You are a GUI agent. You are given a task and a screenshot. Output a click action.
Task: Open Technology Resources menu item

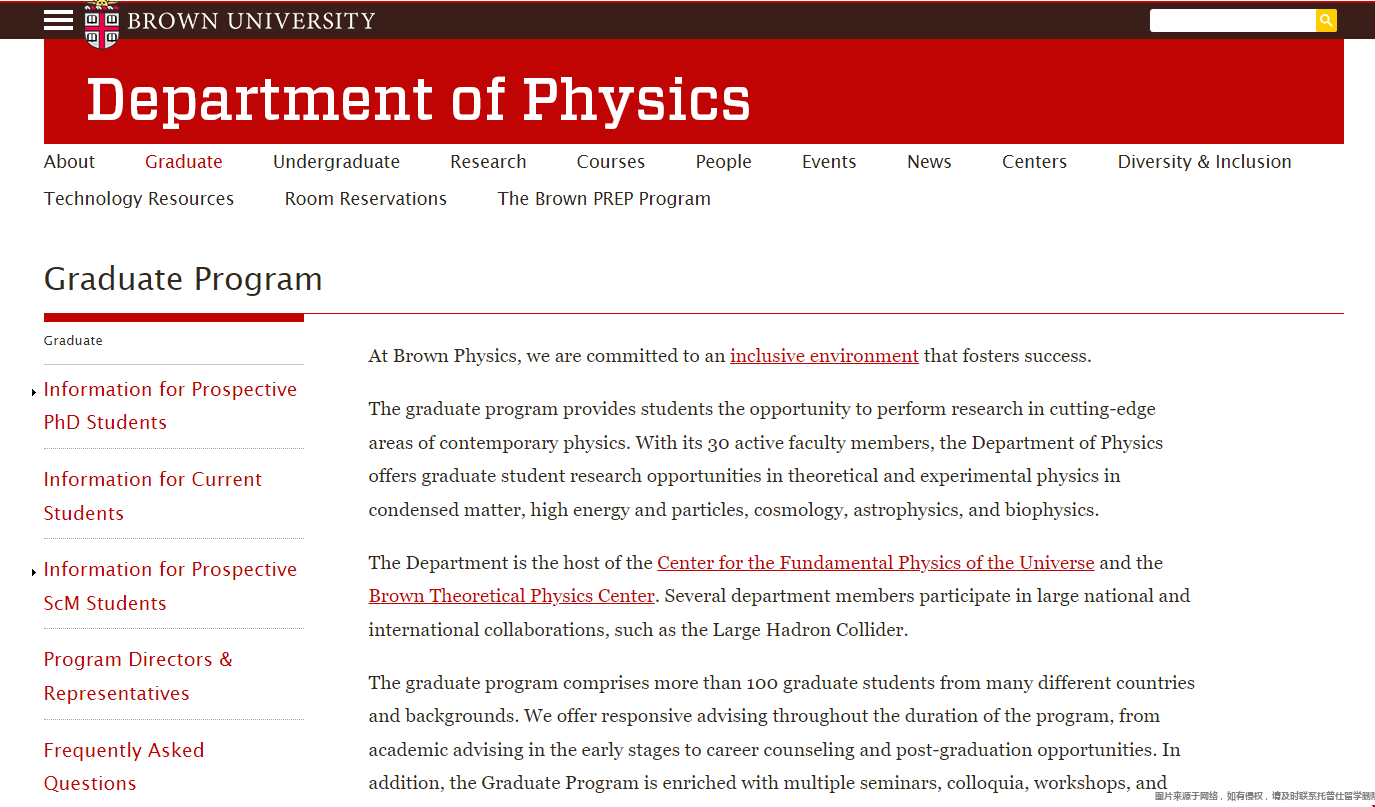(x=139, y=199)
